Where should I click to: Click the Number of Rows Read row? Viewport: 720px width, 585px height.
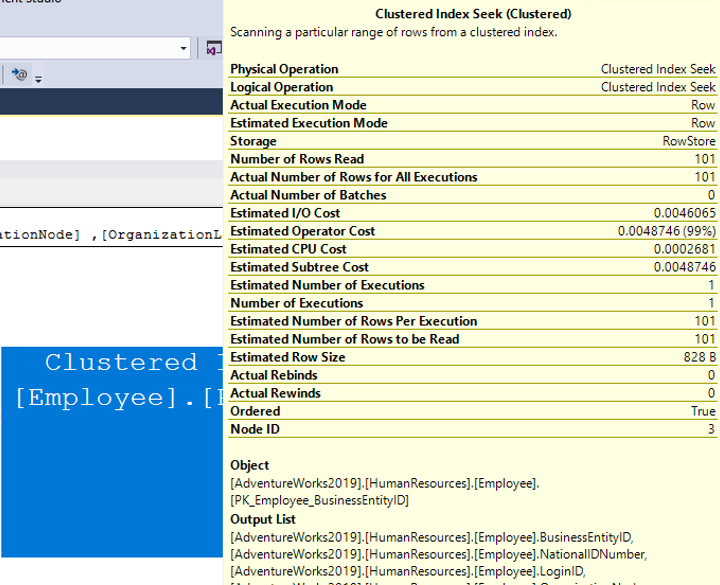click(x=472, y=159)
